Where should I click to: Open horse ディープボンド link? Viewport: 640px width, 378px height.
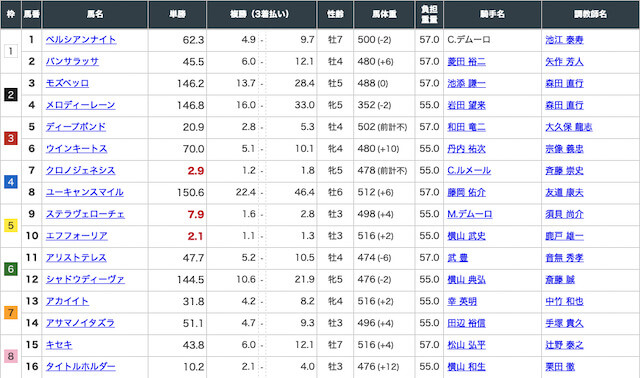76,127
